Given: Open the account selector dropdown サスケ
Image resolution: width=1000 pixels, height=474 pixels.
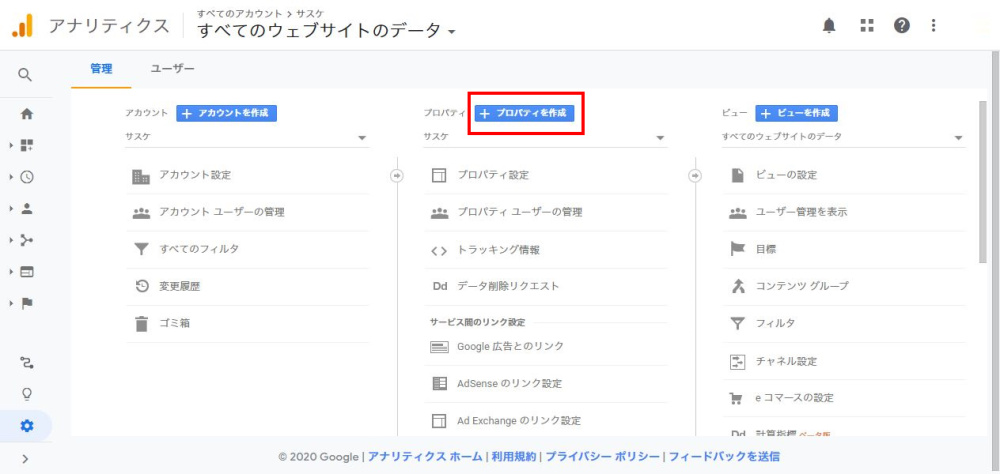Looking at the screenshot, I should (246, 138).
